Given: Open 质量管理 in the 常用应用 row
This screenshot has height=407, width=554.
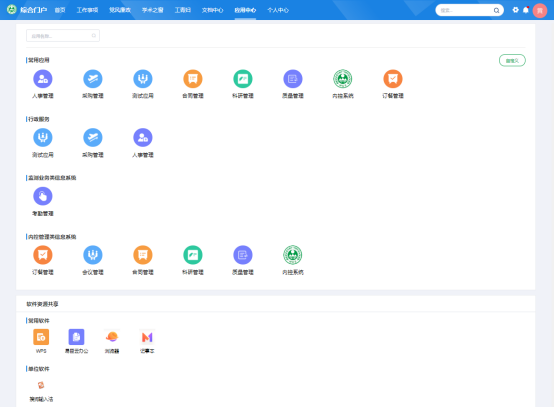Looking at the screenshot, I should (x=293, y=79).
